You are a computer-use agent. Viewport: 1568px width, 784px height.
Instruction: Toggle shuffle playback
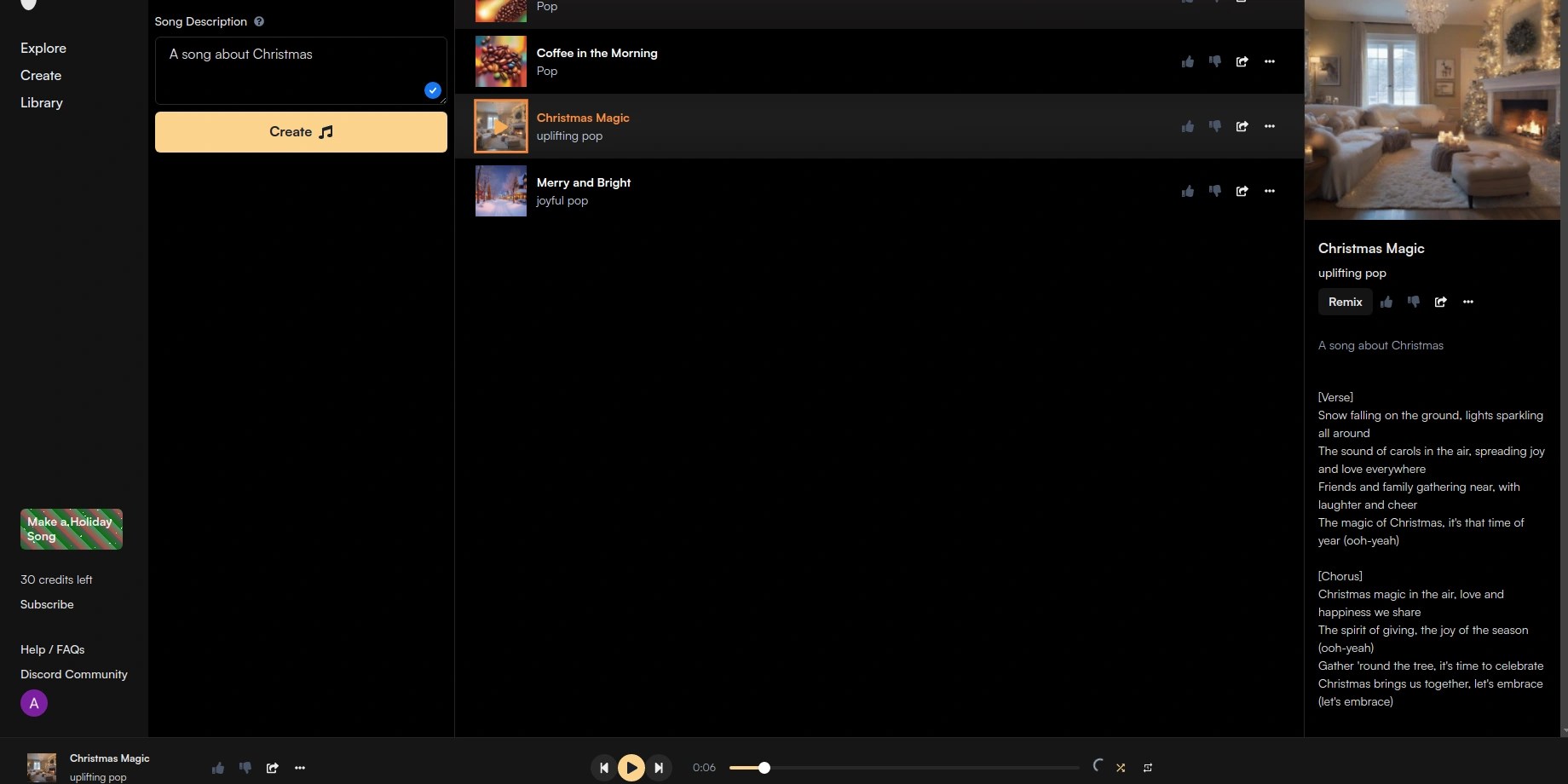pos(1121,768)
